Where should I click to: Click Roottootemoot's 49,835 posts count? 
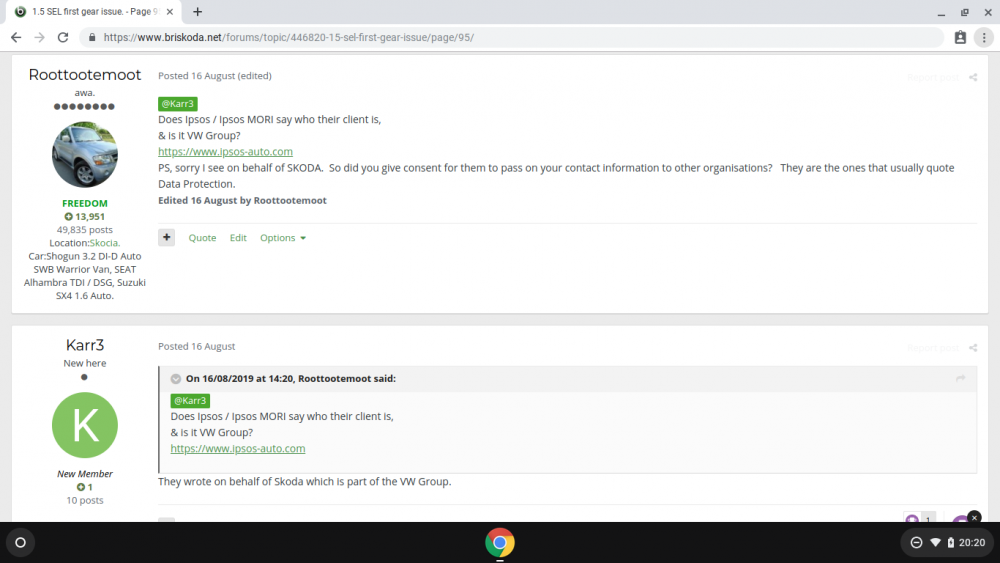(85, 230)
